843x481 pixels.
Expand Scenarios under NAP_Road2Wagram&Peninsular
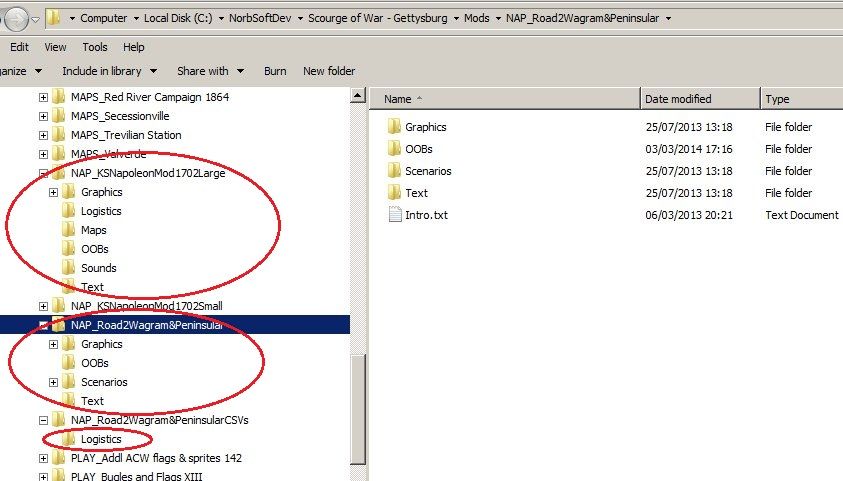pyautogui.click(x=54, y=383)
